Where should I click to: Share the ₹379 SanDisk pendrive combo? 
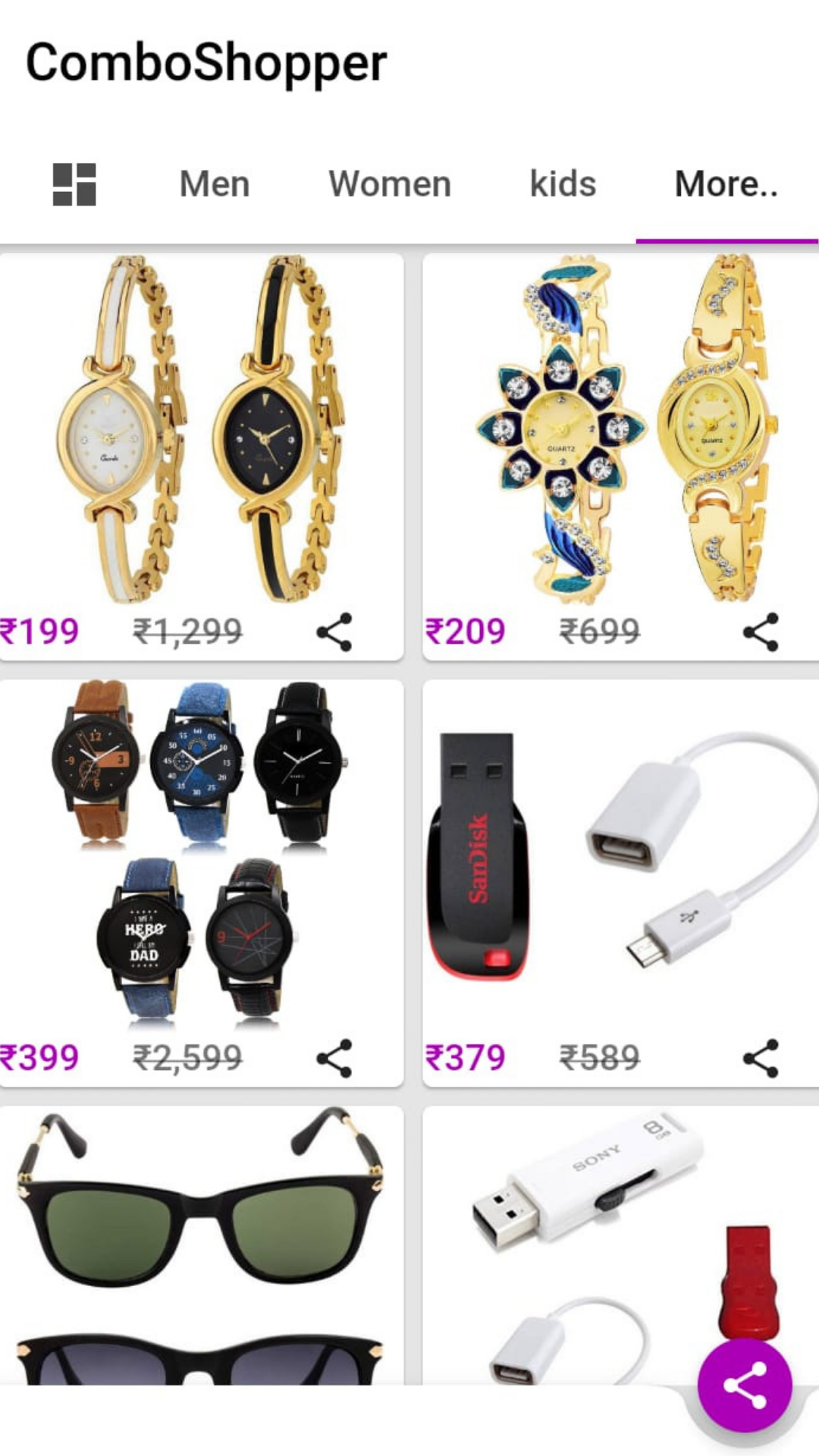(761, 1058)
